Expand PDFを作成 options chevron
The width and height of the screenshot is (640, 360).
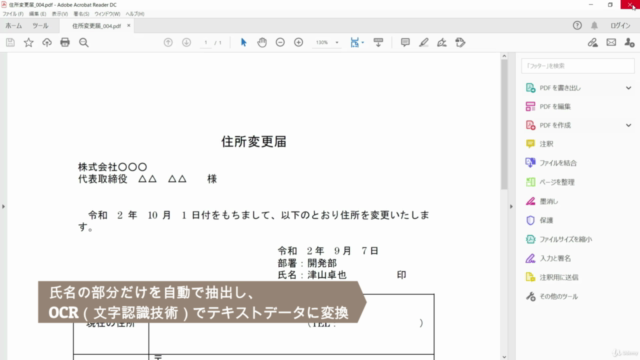[629, 125]
